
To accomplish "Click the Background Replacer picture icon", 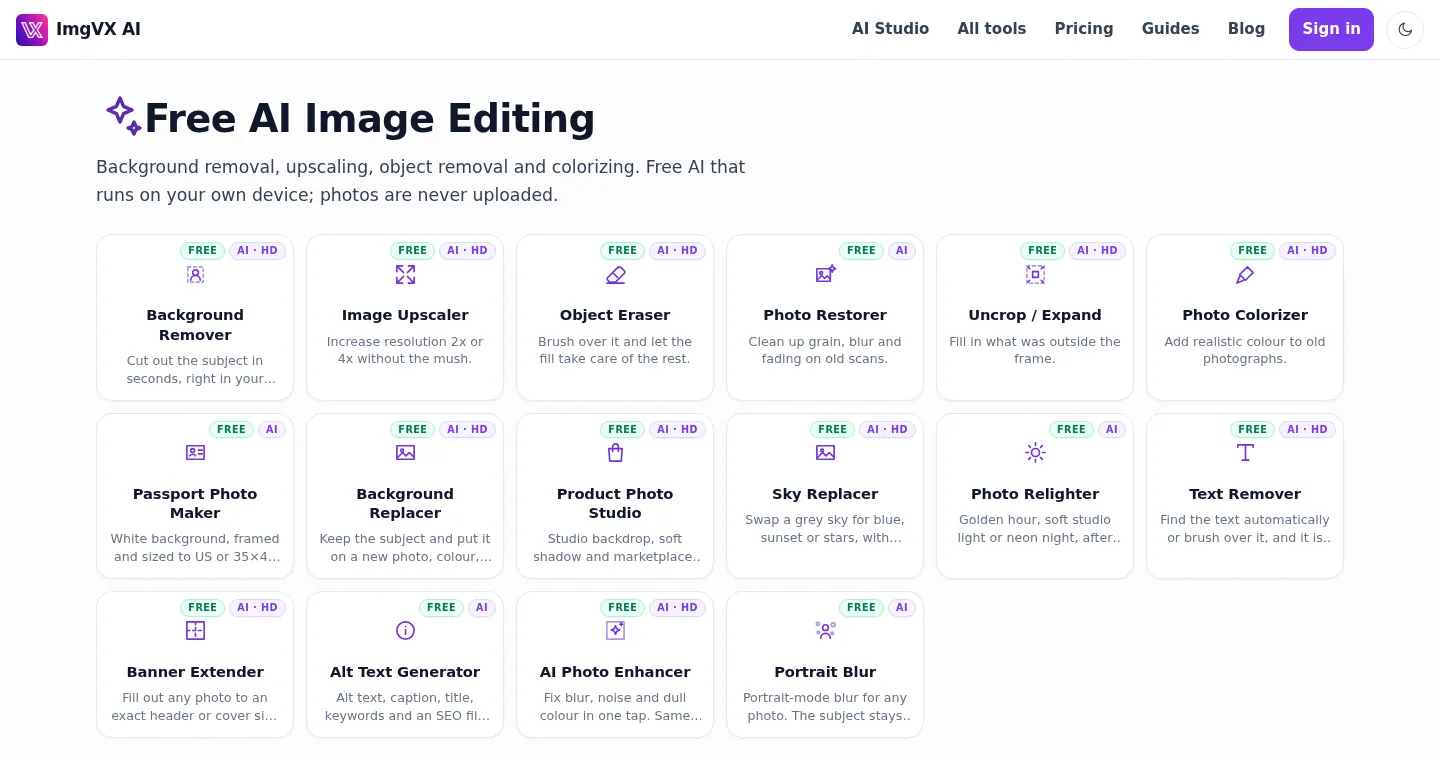I will click(x=405, y=452).
